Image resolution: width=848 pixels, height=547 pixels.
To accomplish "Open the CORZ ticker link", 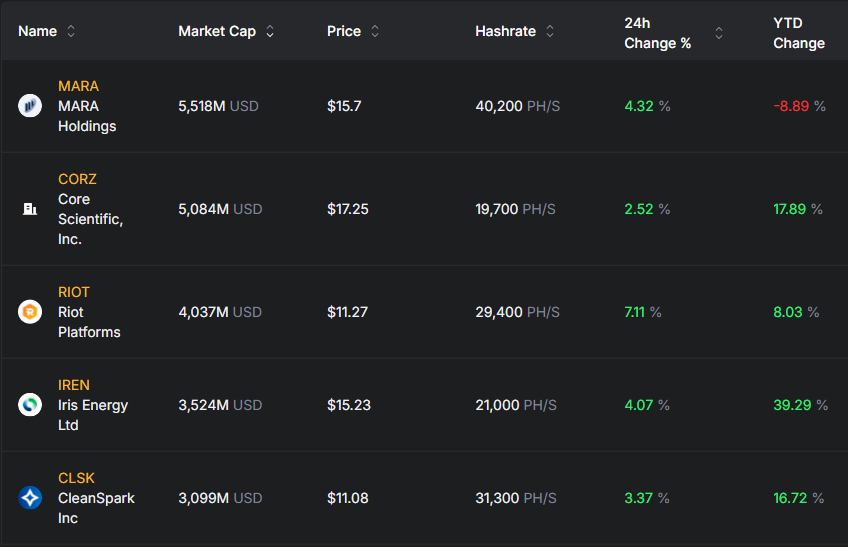I will [x=77, y=179].
